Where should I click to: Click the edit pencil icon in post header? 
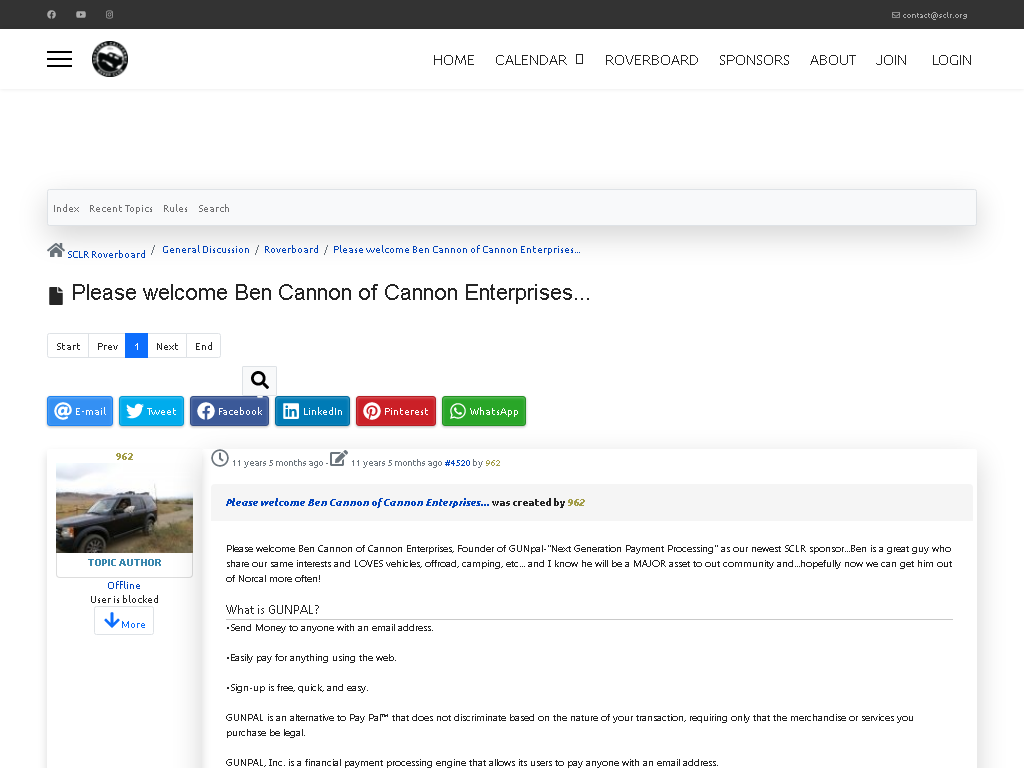click(338, 458)
